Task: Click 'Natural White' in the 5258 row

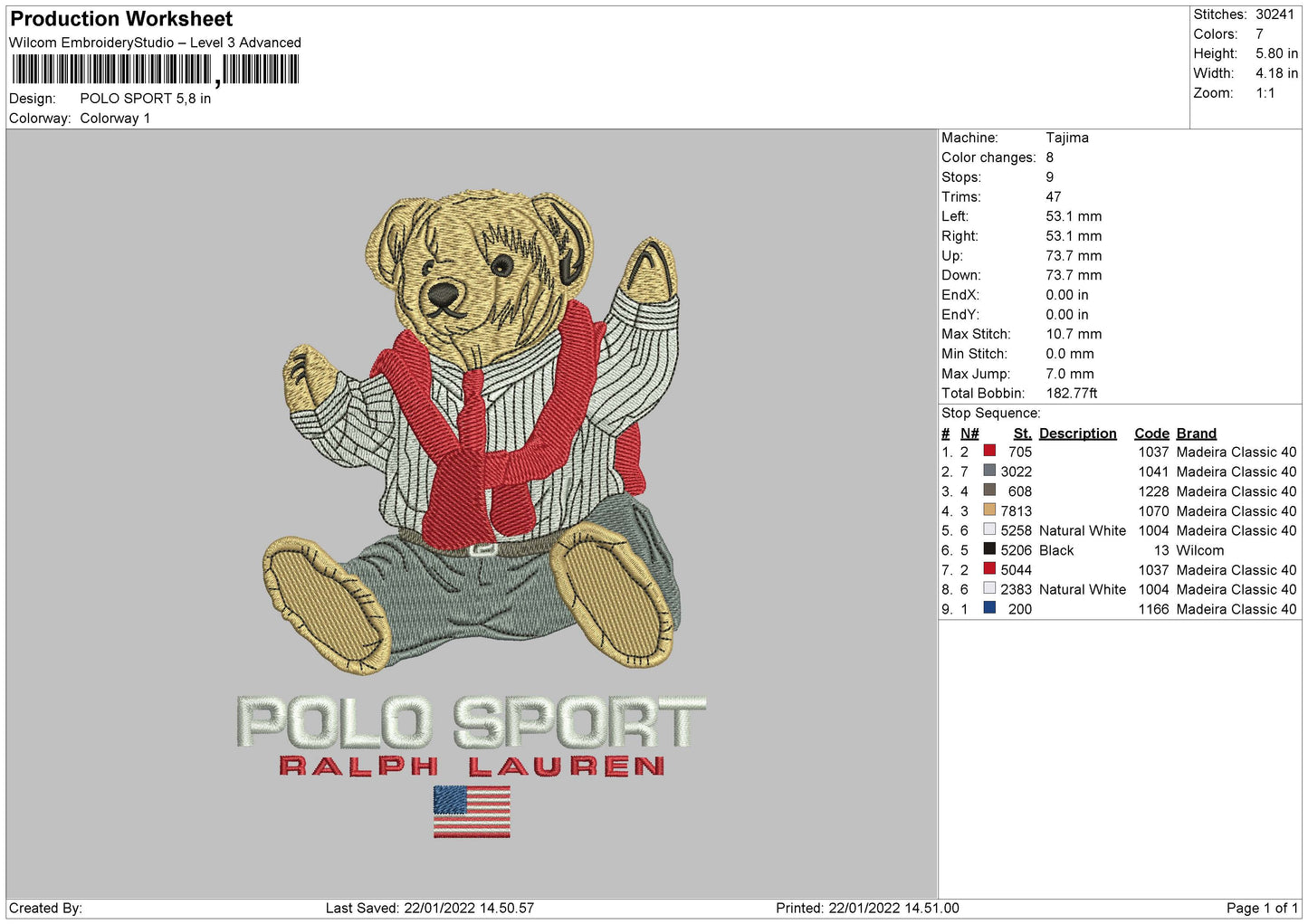Action: [x=1083, y=530]
